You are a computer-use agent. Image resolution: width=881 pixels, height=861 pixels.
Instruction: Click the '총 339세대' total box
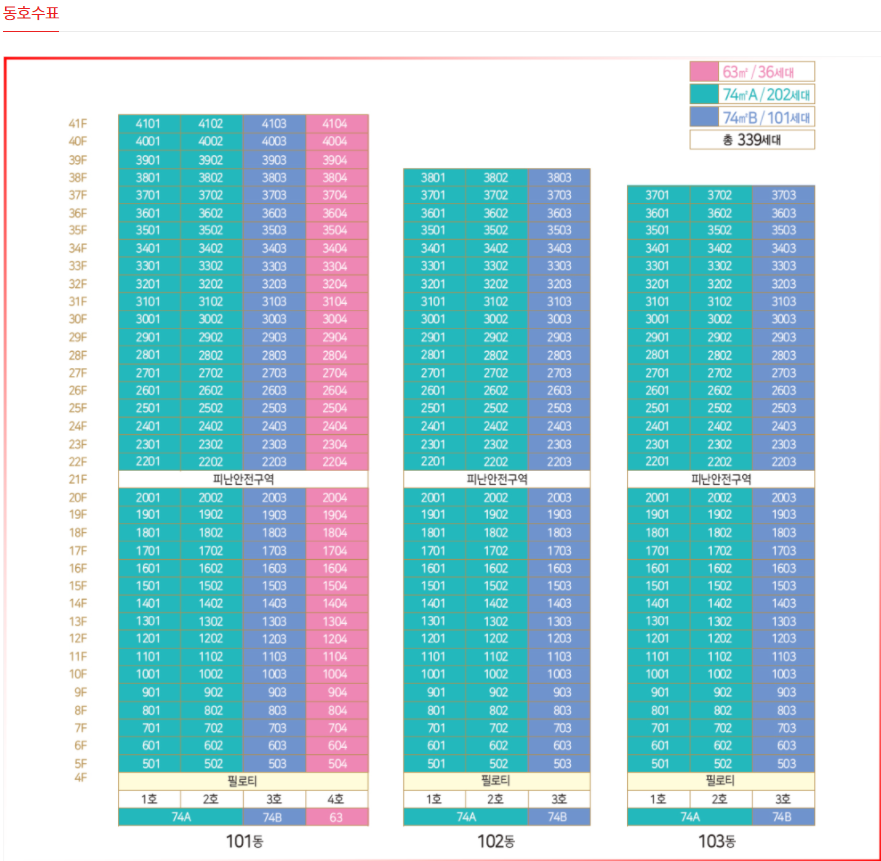tap(752, 139)
